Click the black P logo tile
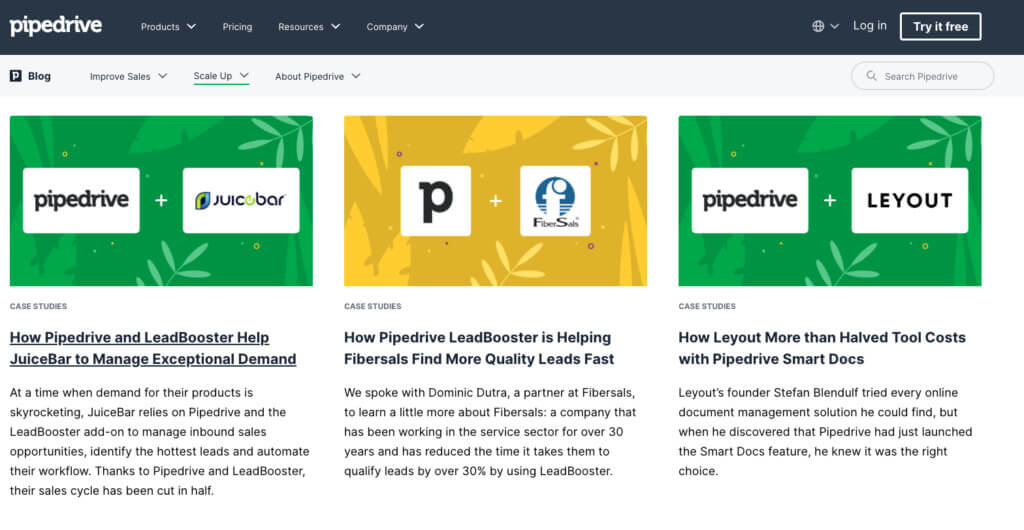 pyautogui.click(x=436, y=200)
